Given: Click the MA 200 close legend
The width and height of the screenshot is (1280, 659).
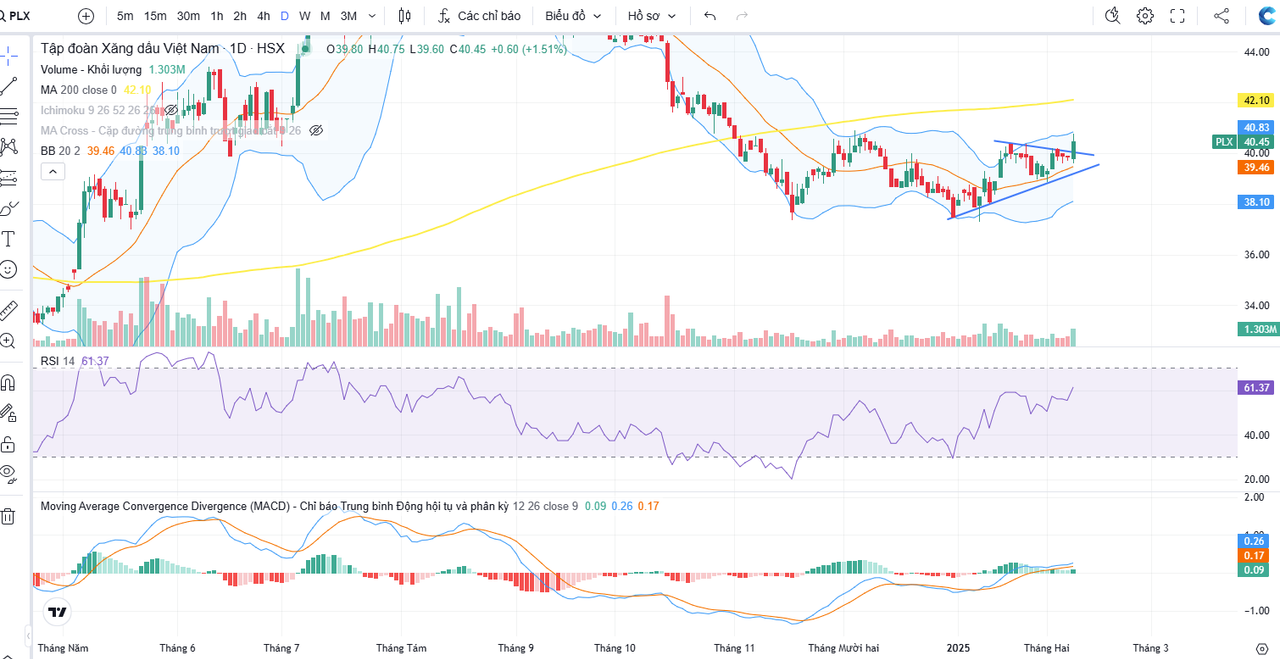Looking at the screenshot, I should point(78,90).
